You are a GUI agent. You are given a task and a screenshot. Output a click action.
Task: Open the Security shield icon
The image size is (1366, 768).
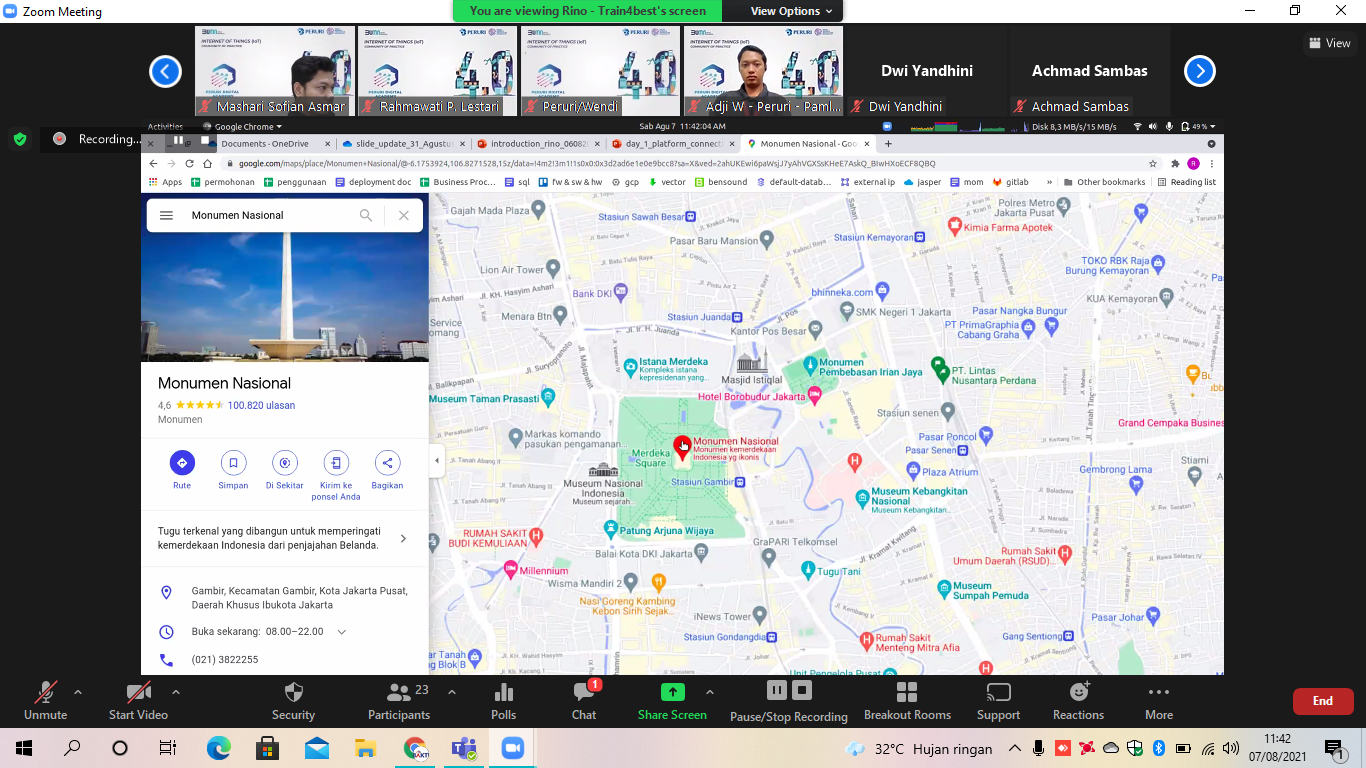(x=293, y=692)
